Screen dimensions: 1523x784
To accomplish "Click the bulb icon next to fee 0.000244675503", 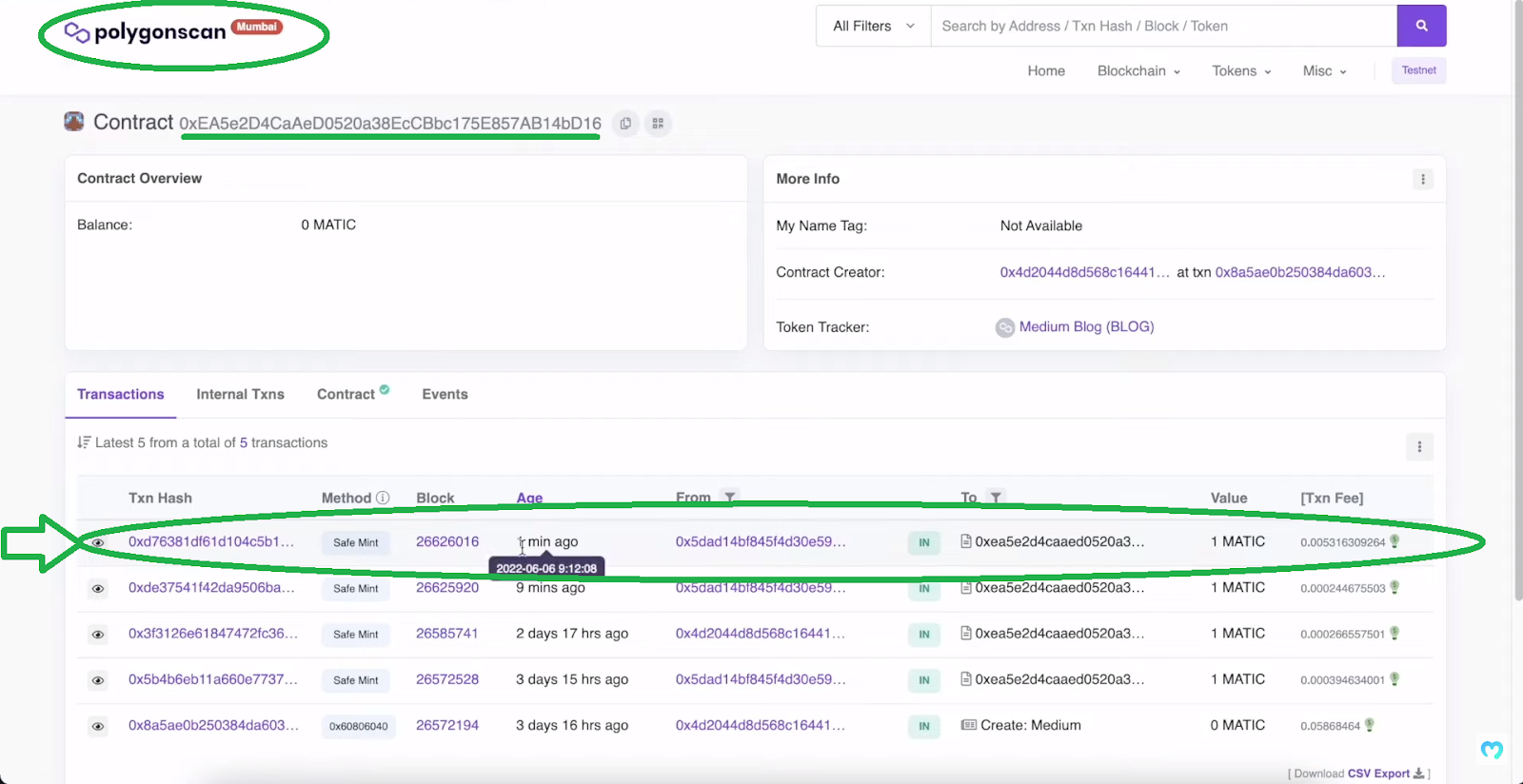I will [1394, 588].
